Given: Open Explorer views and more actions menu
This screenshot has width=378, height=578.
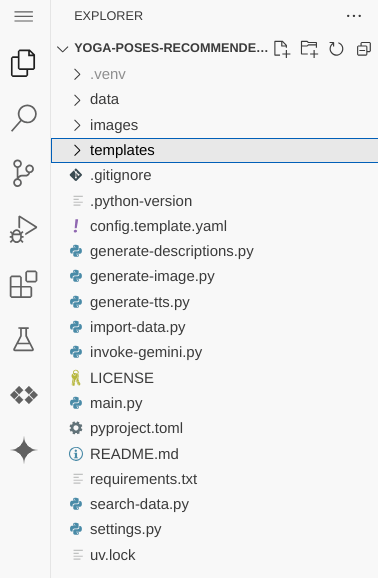Looking at the screenshot, I should click(x=354, y=16).
